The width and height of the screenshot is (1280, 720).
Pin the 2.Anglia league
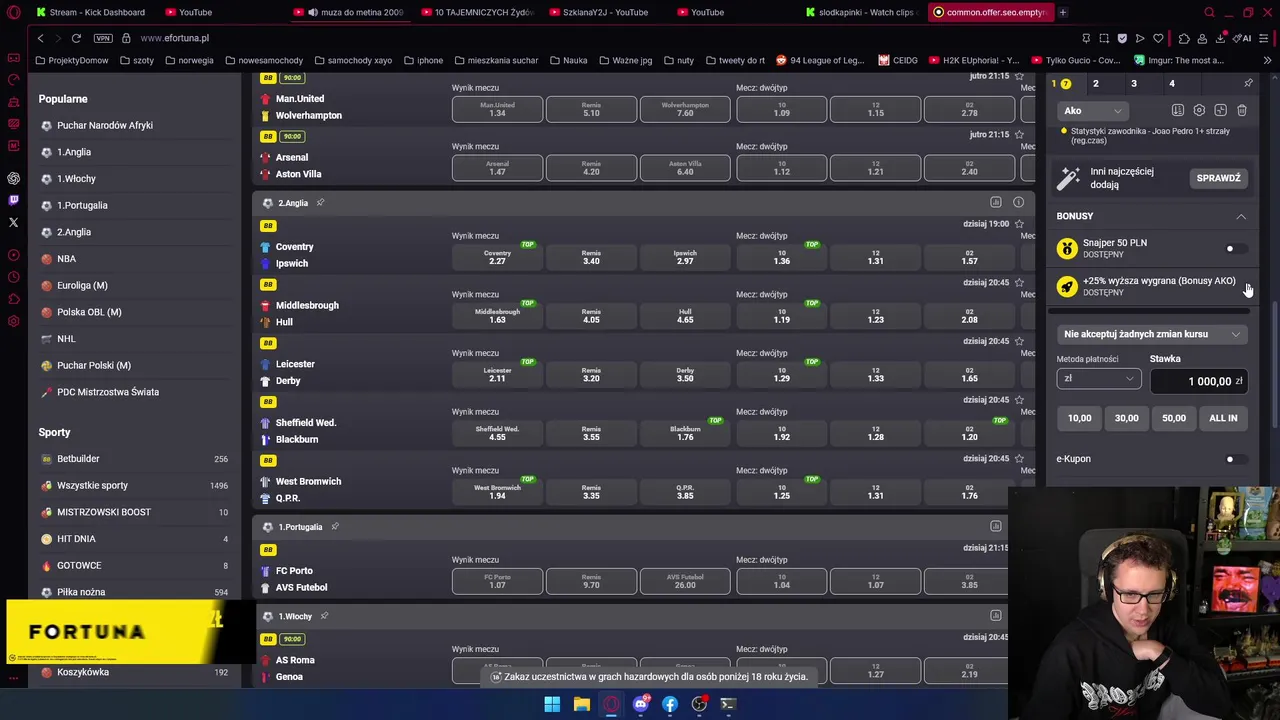click(x=320, y=203)
